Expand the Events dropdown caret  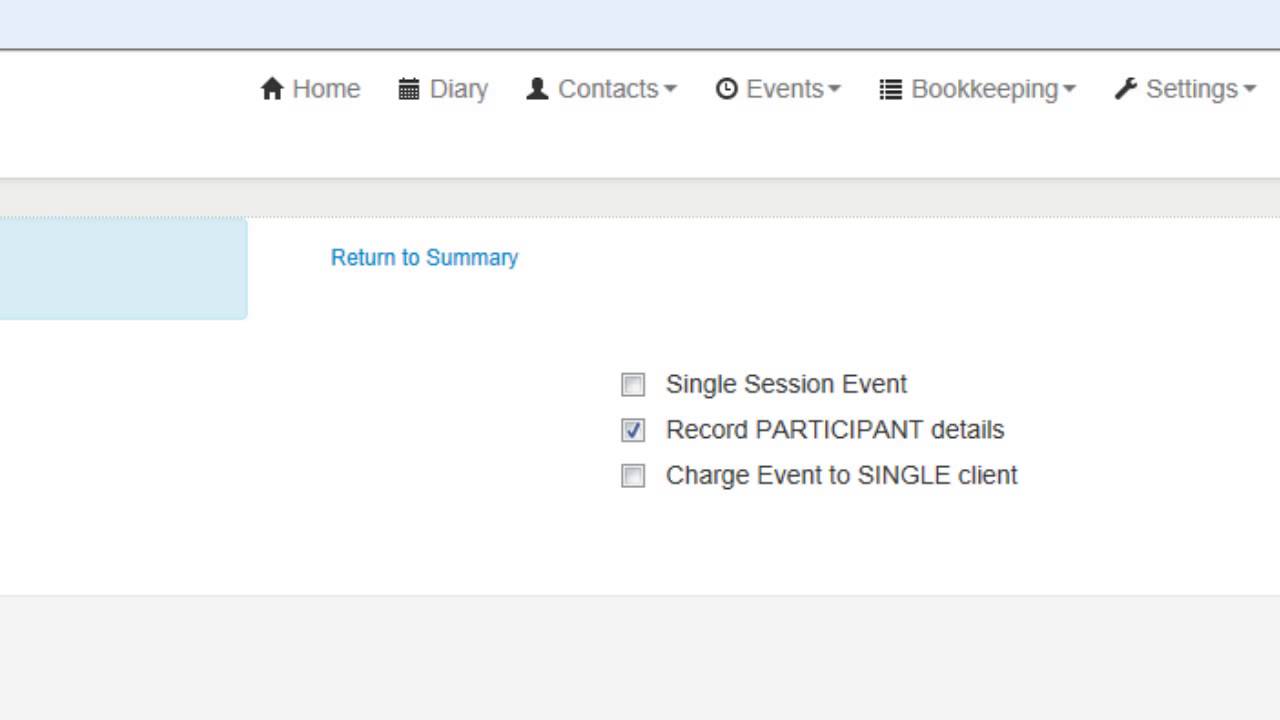tap(834, 89)
